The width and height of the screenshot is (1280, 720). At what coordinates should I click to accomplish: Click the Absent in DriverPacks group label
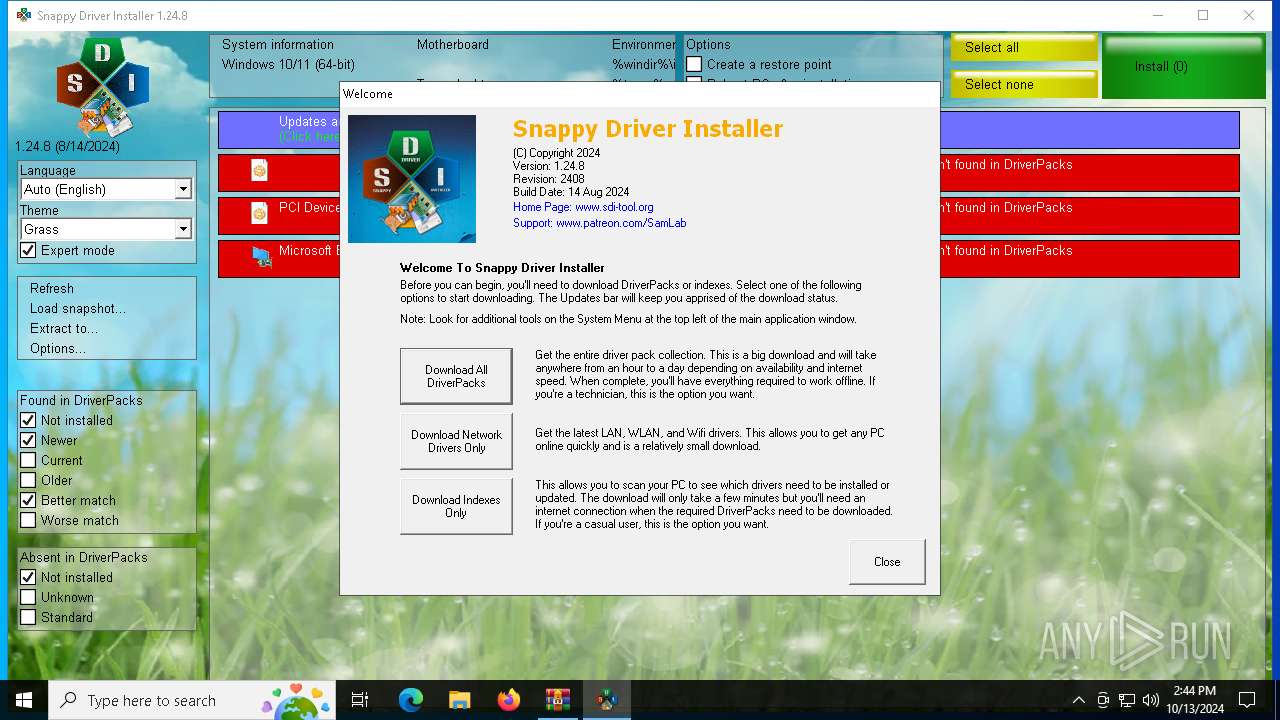pos(84,557)
